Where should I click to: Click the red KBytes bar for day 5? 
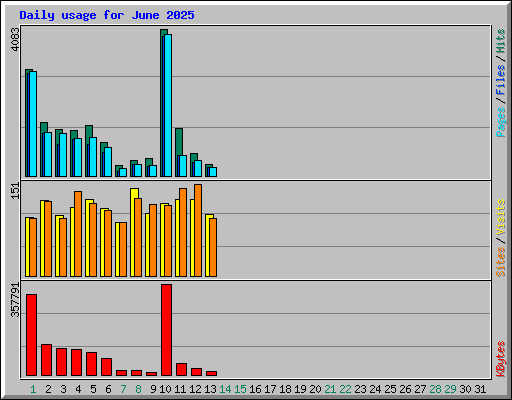click(91, 364)
